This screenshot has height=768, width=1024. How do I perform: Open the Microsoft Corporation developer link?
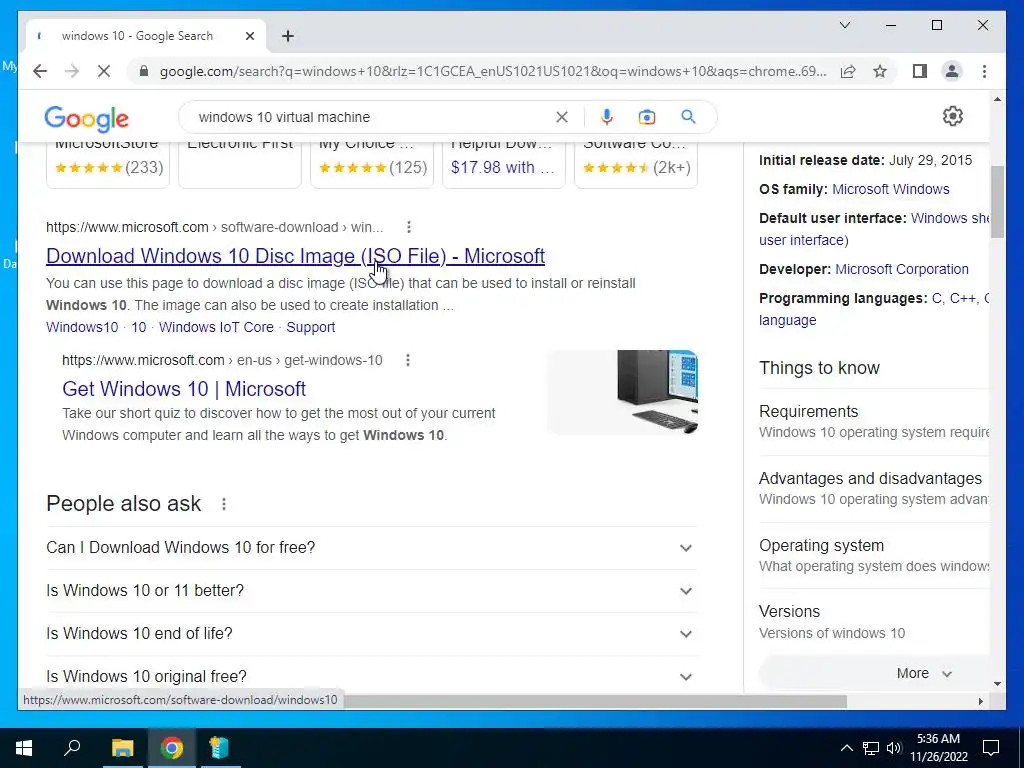click(902, 269)
